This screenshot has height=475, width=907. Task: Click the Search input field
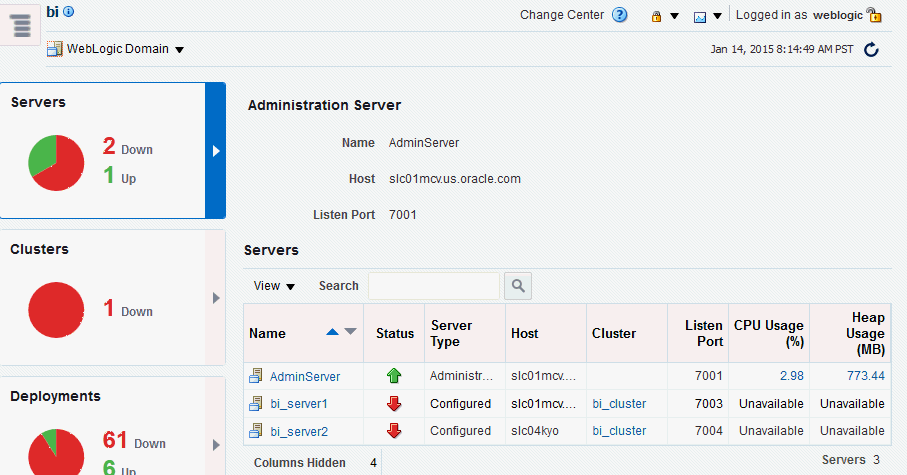point(434,286)
